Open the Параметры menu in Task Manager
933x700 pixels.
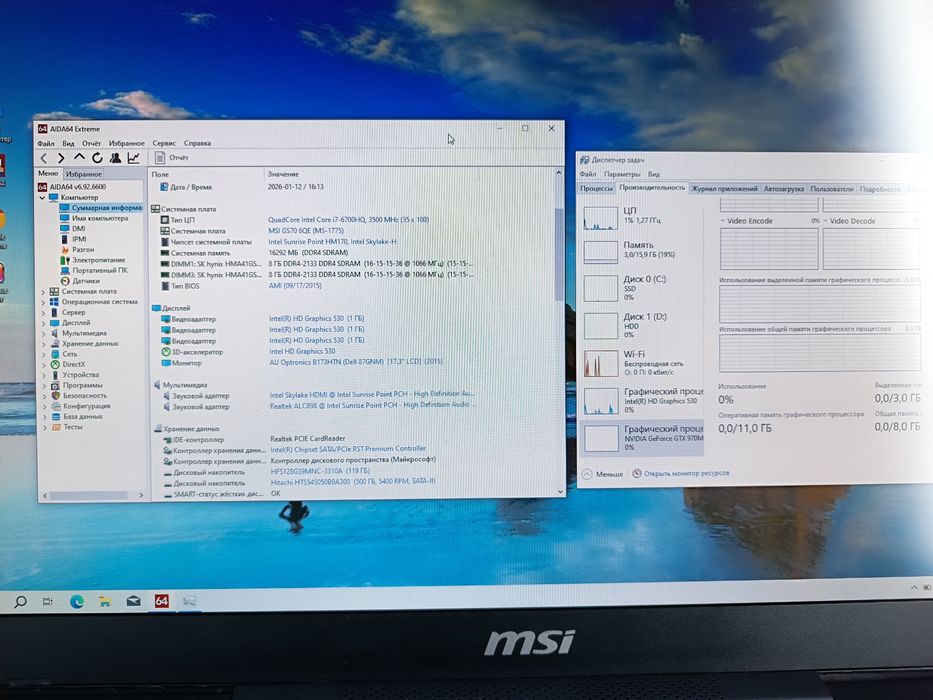[x=622, y=174]
